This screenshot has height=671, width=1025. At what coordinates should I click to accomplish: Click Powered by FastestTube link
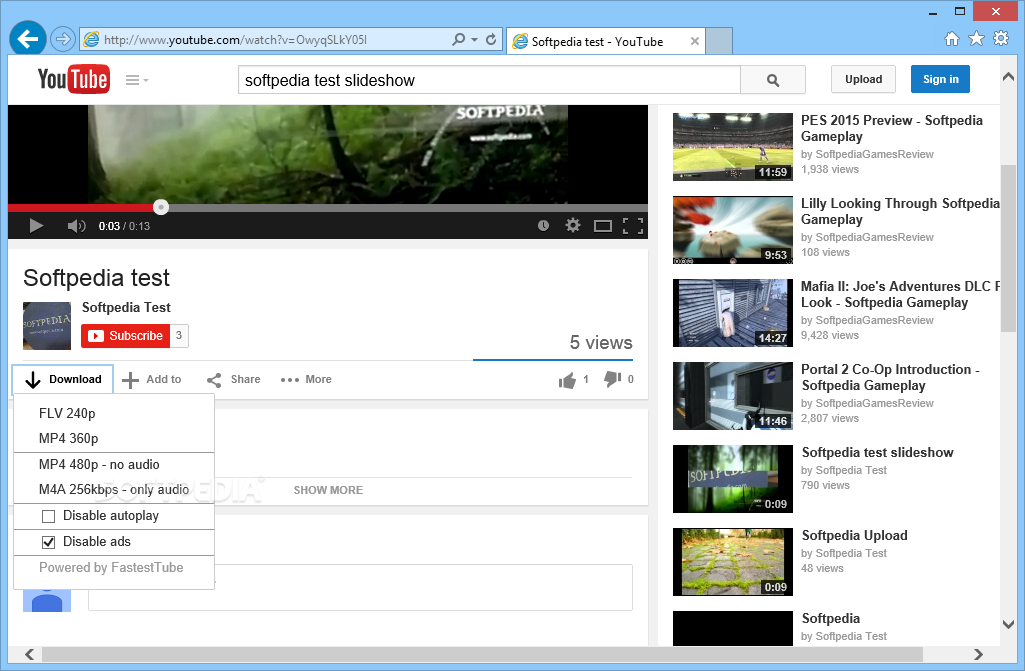pos(111,568)
